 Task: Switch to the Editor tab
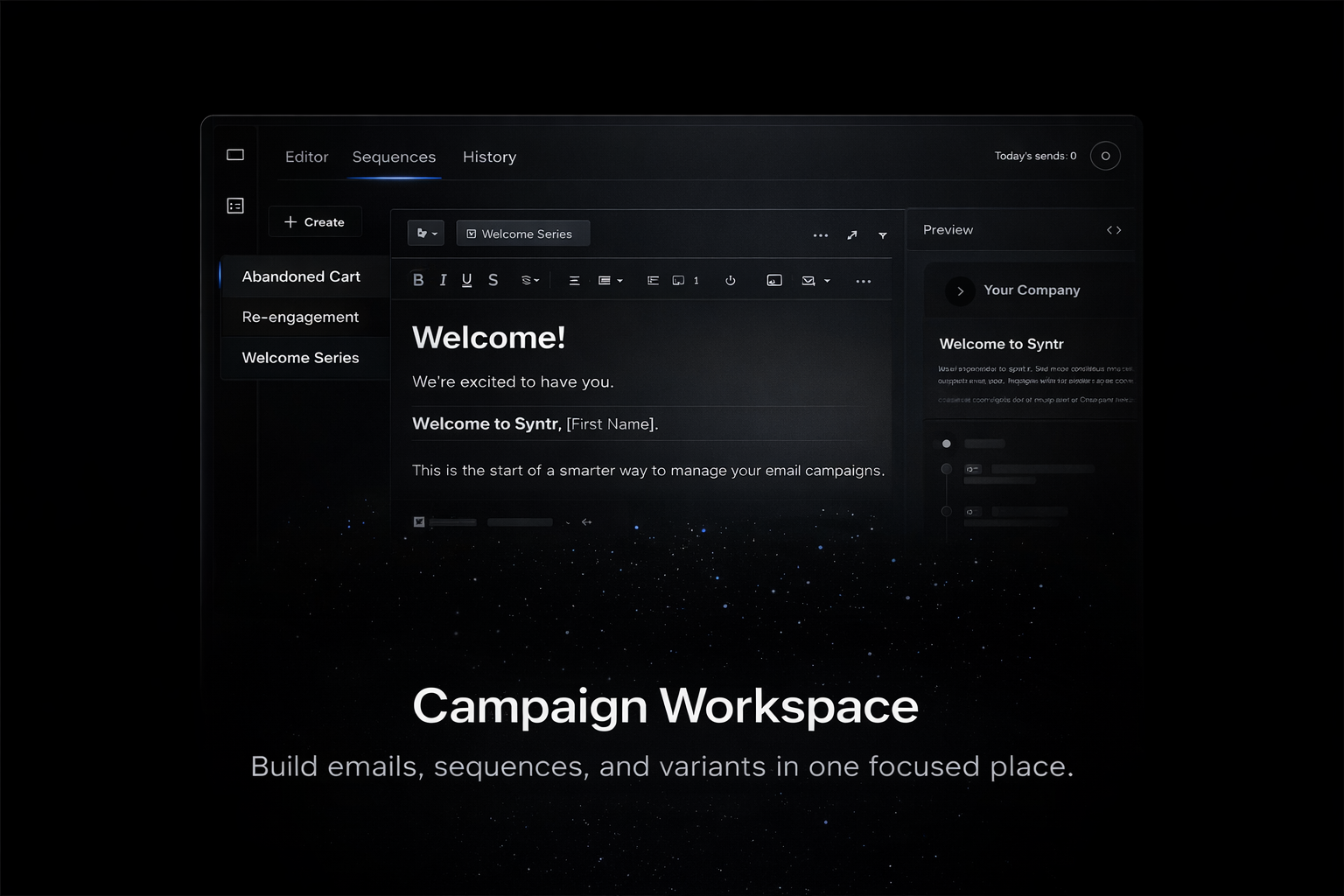(x=306, y=157)
